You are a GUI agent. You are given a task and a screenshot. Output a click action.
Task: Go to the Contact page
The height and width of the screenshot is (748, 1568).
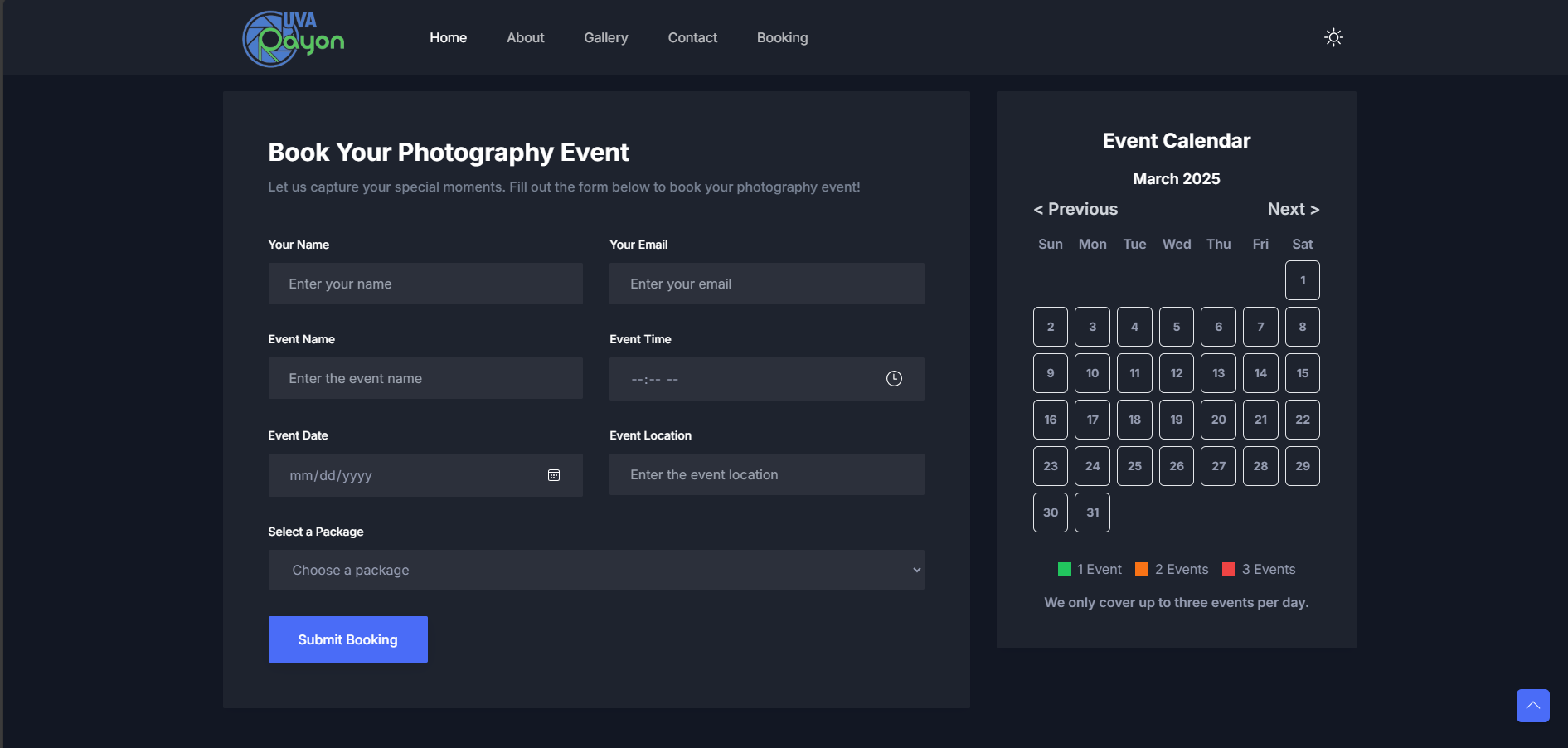click(x=692, y=37)
